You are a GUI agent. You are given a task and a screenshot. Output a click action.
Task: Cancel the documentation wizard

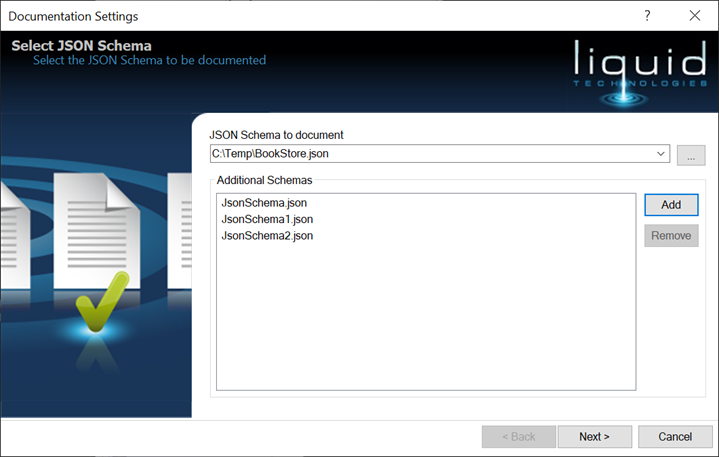[x=676, y=437]
